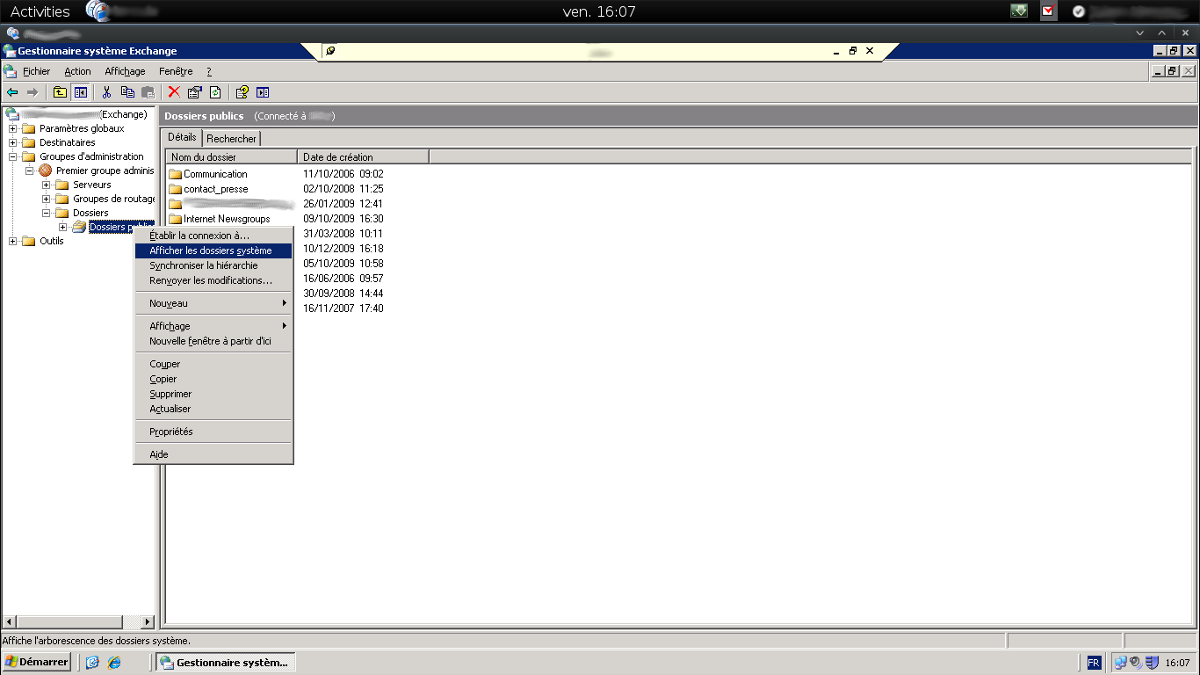Open the Action menu in menu bar
Screen dimensions: 1200x675
[78, 72]
